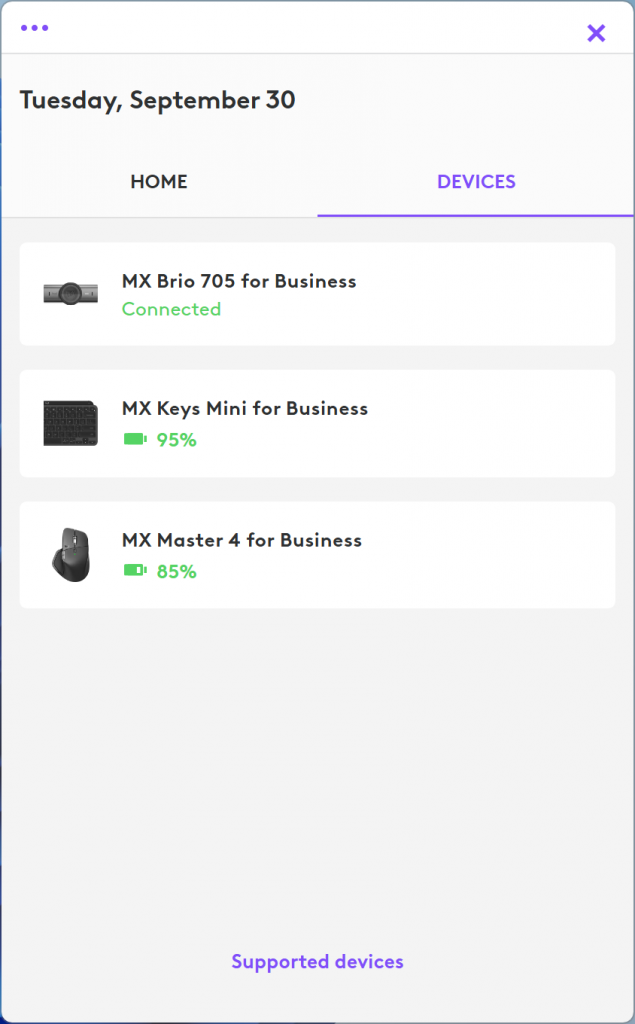Click the 95% battery percentage
Screen dimensions: 635x1024
(177, 439)
